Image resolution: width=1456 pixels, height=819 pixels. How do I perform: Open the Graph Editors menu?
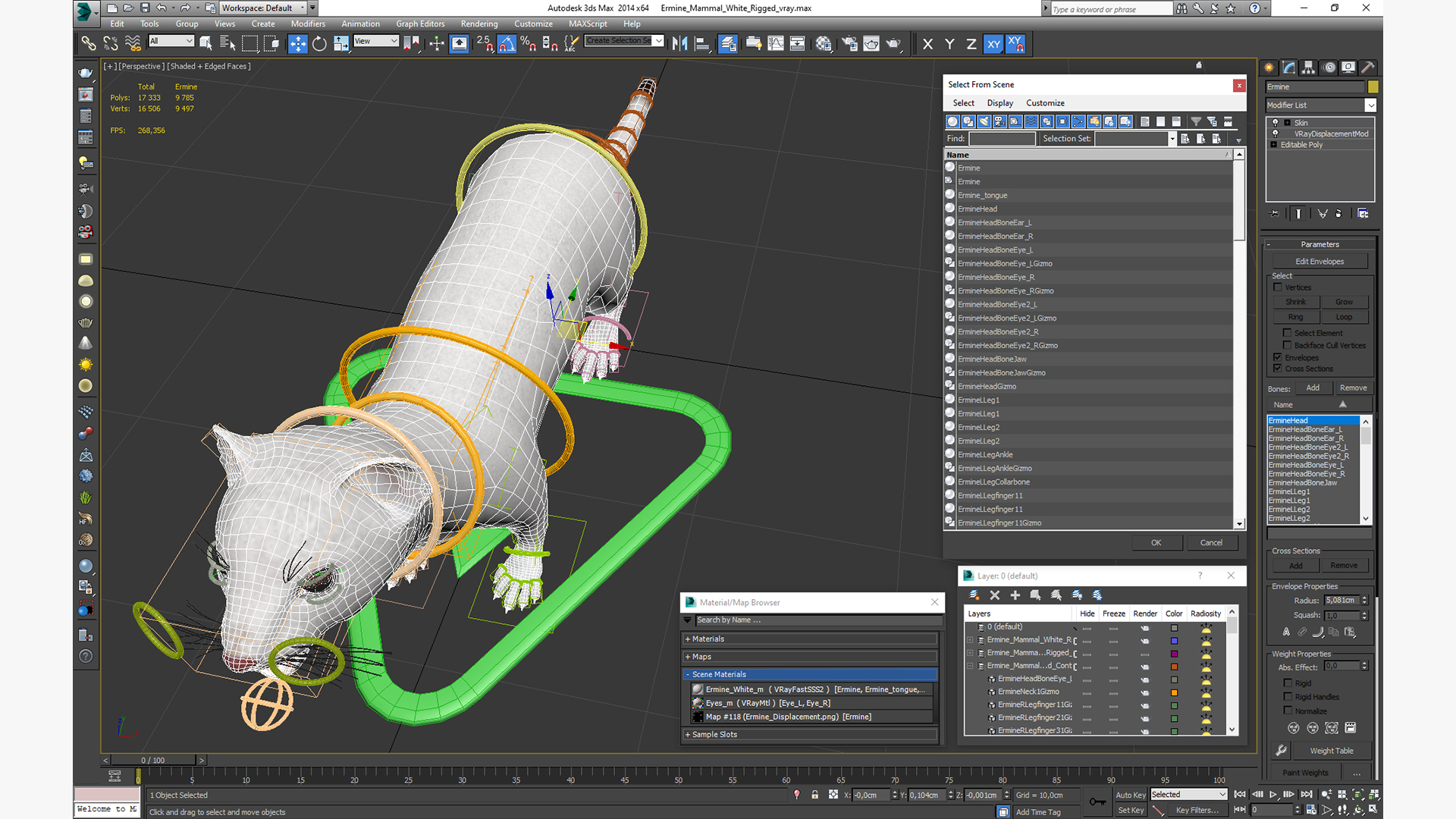[420, 24]
